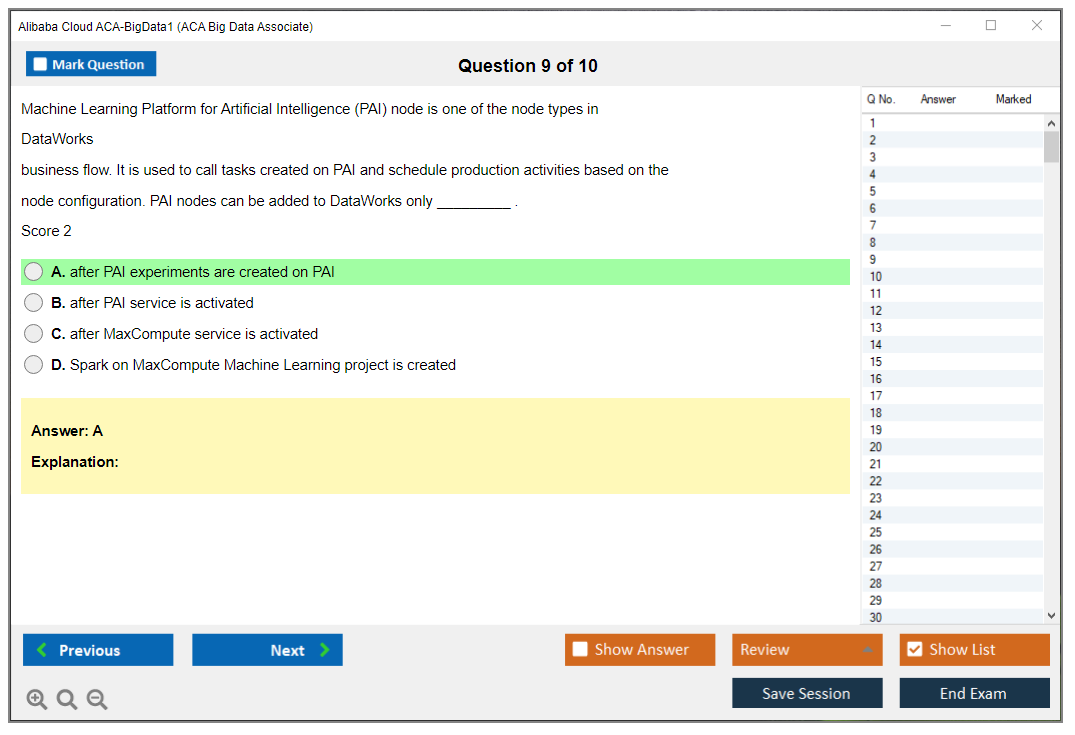
Task: Click the zoom reset magnifier icon
Action: [x=67, y=700]
